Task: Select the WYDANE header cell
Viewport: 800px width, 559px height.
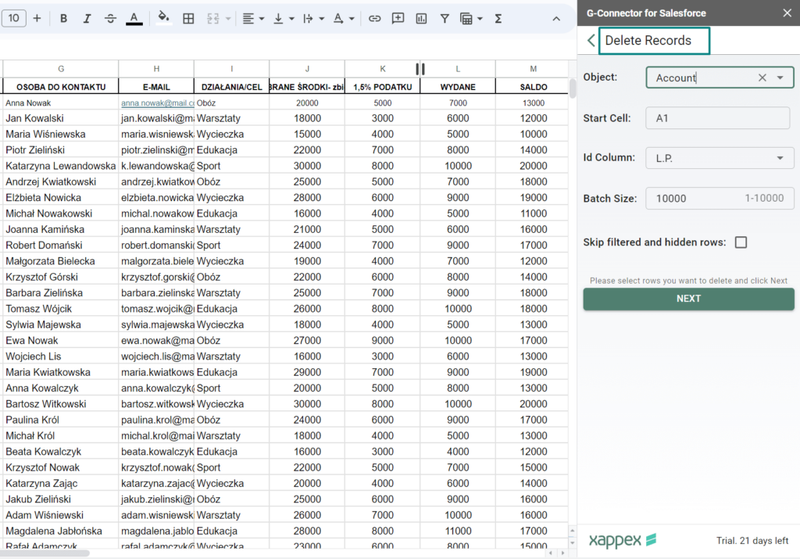Action: (x=458, y=87)
